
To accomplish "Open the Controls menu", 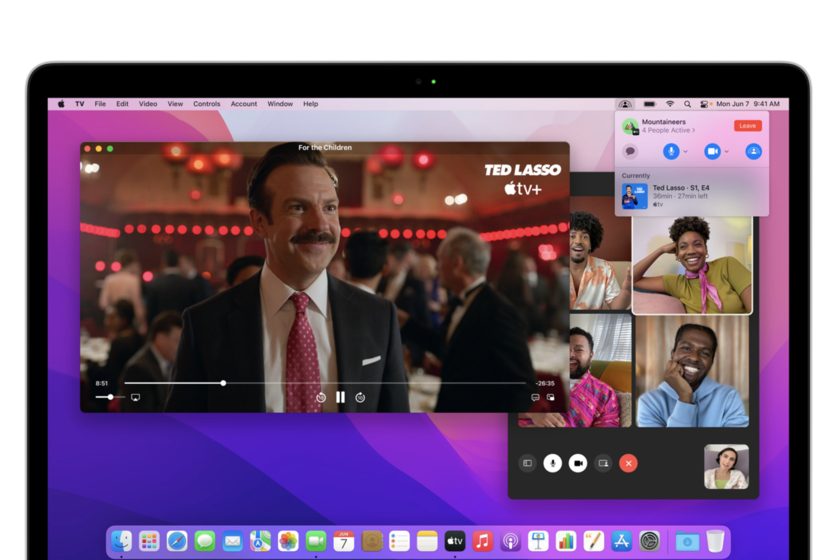I will pos(206,104).
